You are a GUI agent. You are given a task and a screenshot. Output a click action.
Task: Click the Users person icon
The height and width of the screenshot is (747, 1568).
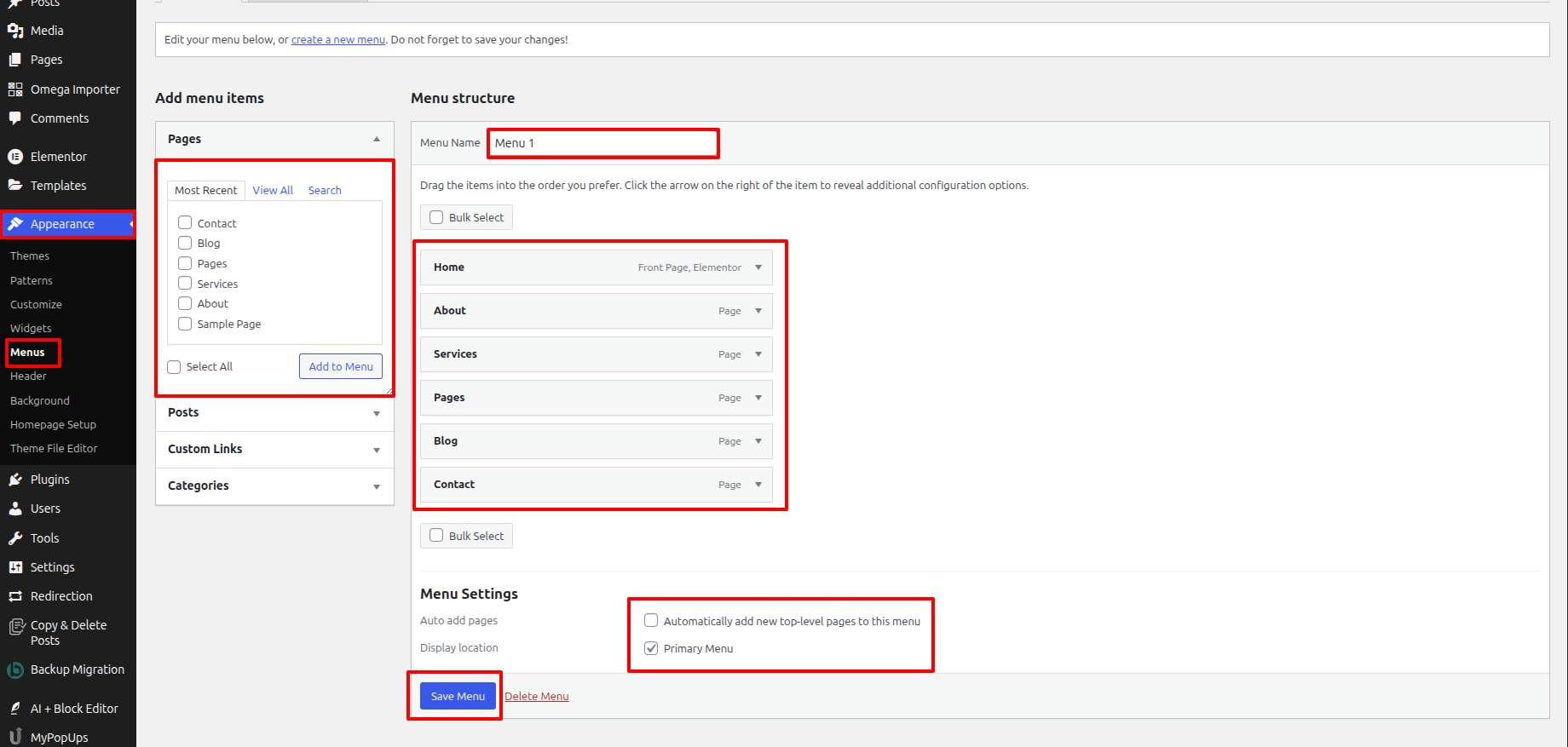click(15, 509)
